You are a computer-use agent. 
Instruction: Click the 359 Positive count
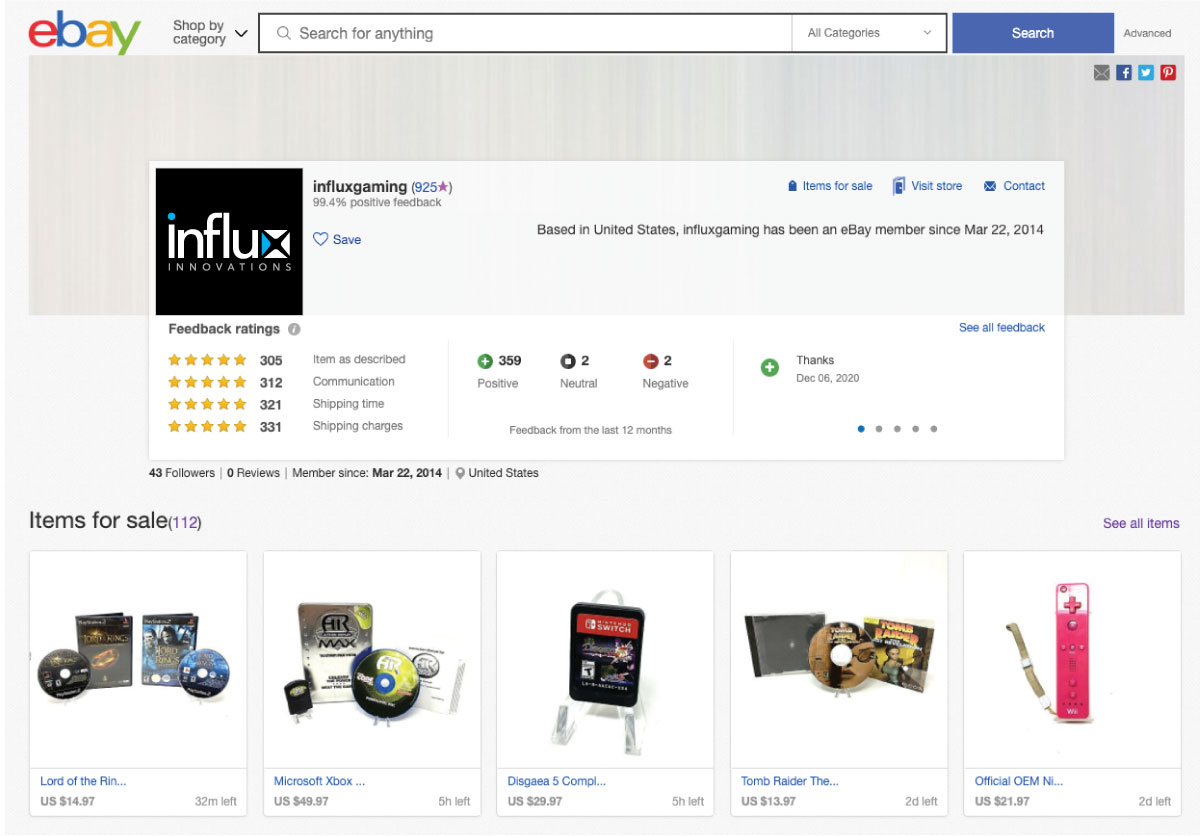click(510, 361)
